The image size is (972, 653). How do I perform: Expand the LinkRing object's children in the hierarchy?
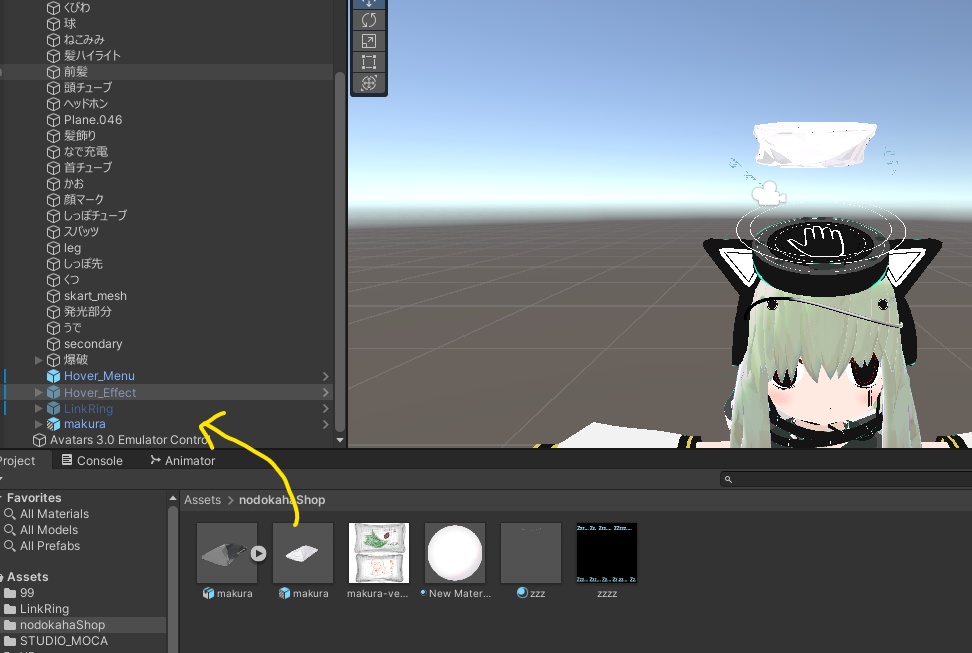click(x=38, y=409)
